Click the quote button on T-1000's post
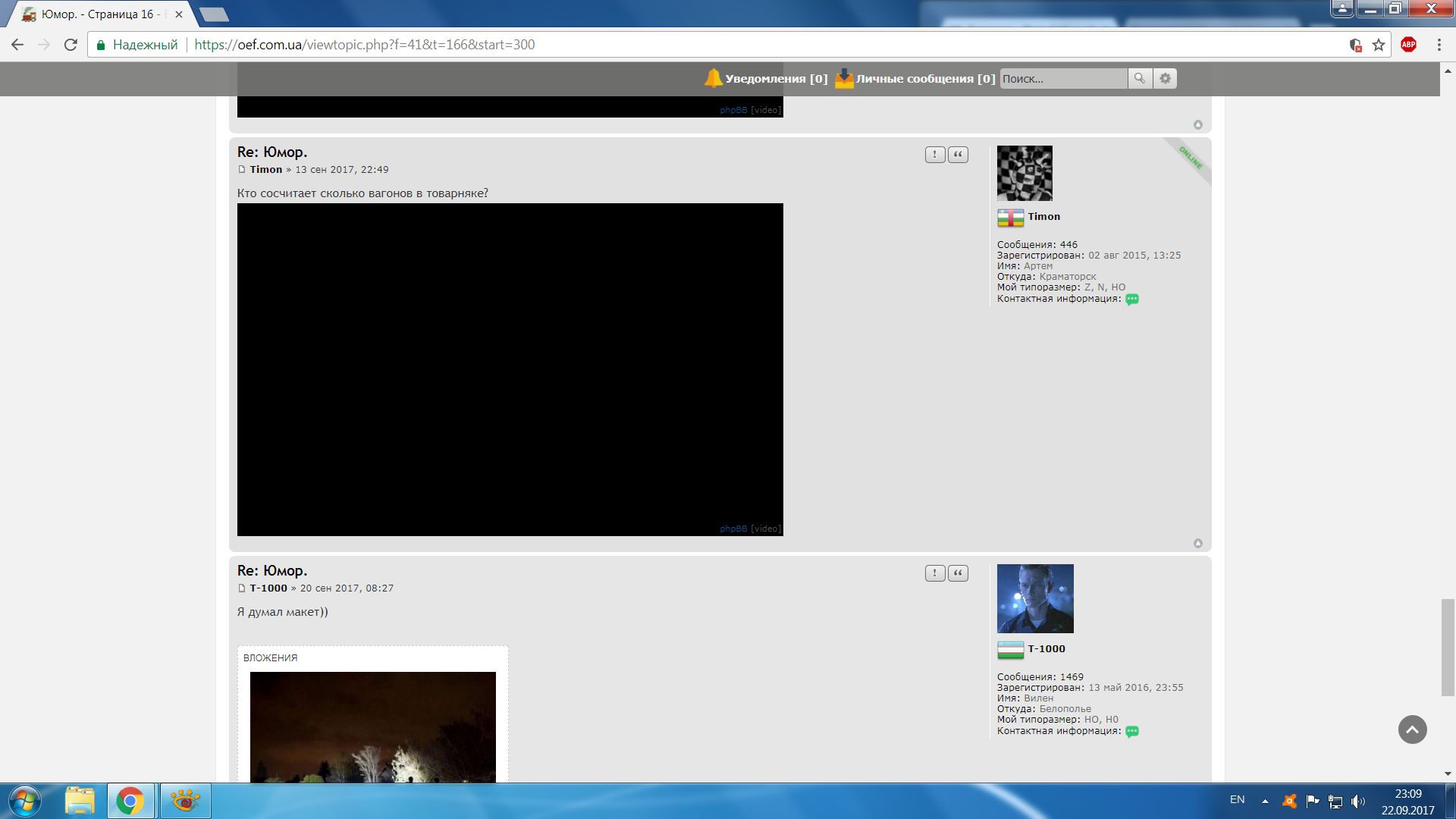1456x819 pixels. 958,573
